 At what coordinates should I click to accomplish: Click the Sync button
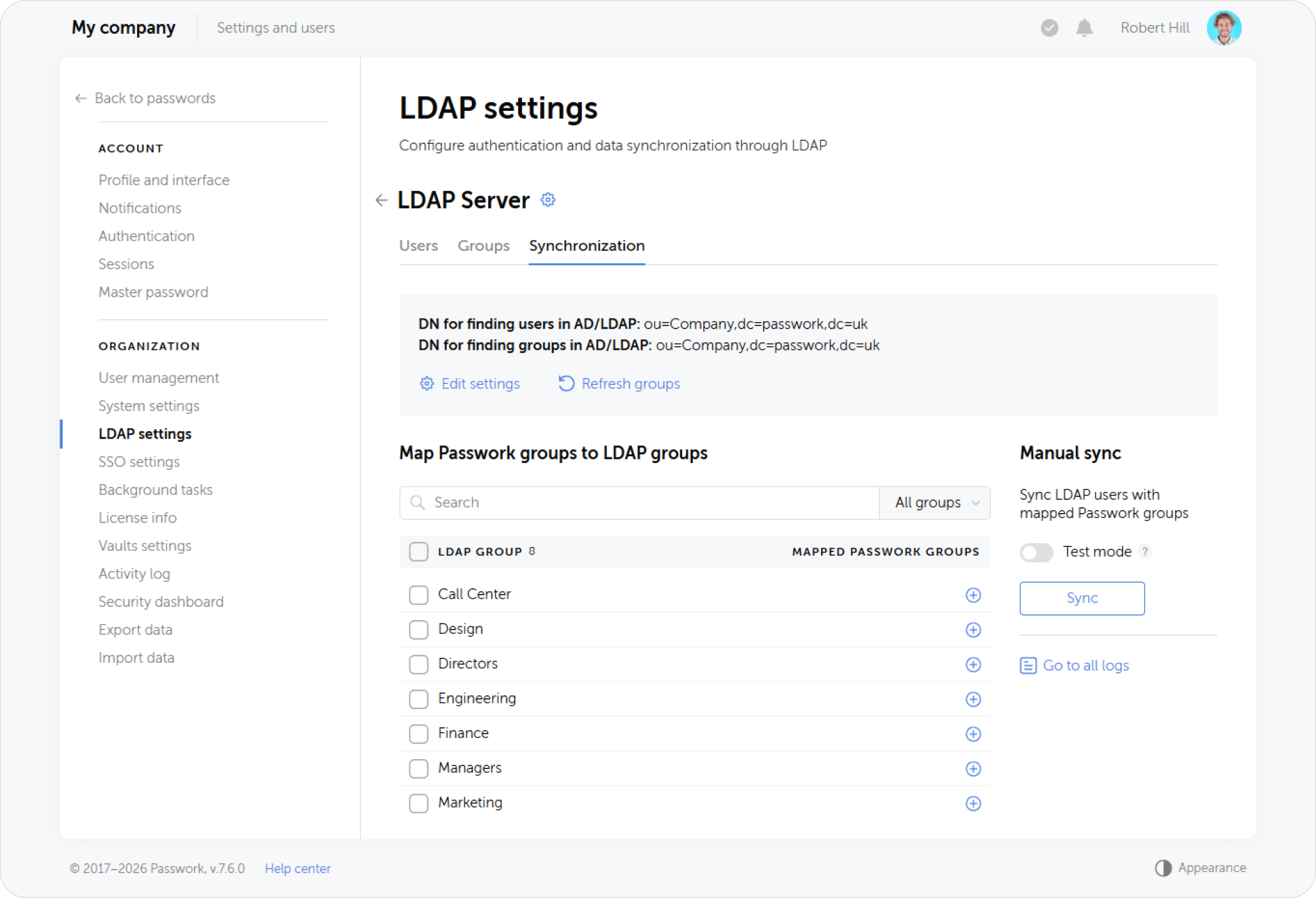[x=1082, y=598]
